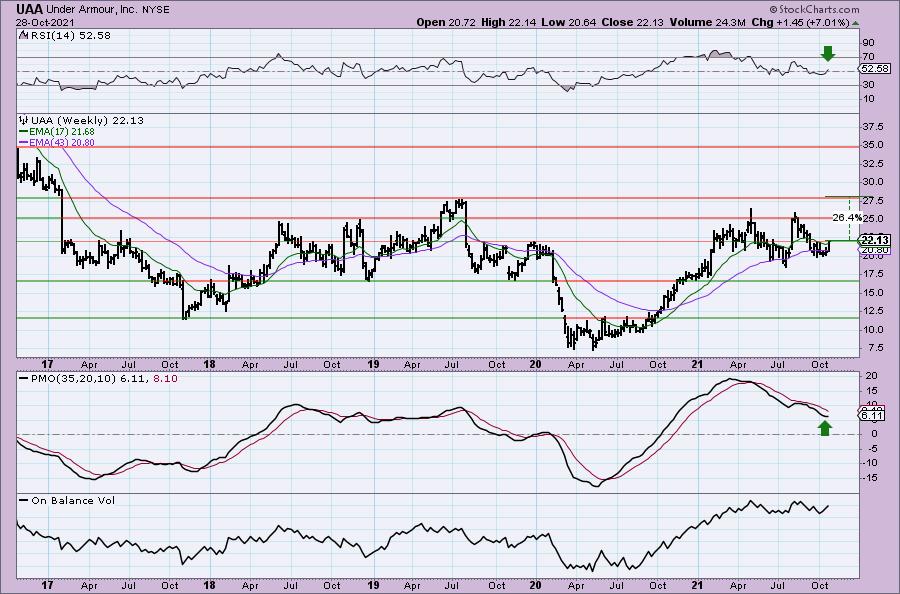Viewport: 900px width, 594px height.
Task: Click the 22.13 last price tag on axis
Action: 875,240
